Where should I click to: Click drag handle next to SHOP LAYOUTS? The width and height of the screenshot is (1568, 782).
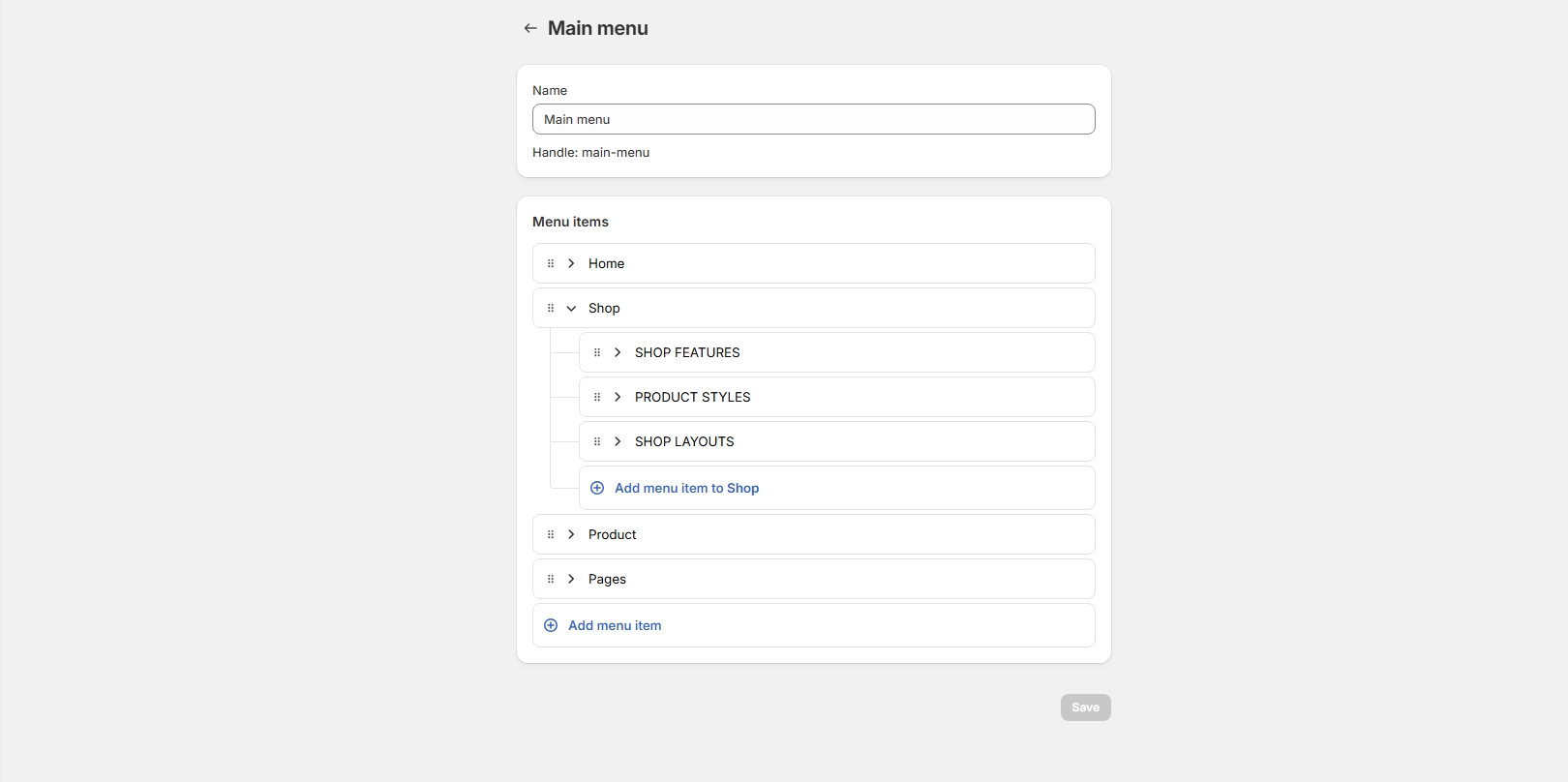click(597, 441)
